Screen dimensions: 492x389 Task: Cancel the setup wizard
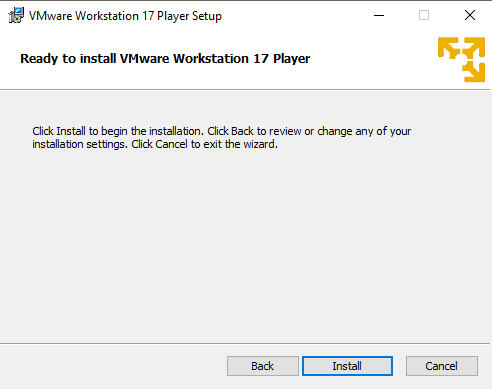[x=442, y=366]
